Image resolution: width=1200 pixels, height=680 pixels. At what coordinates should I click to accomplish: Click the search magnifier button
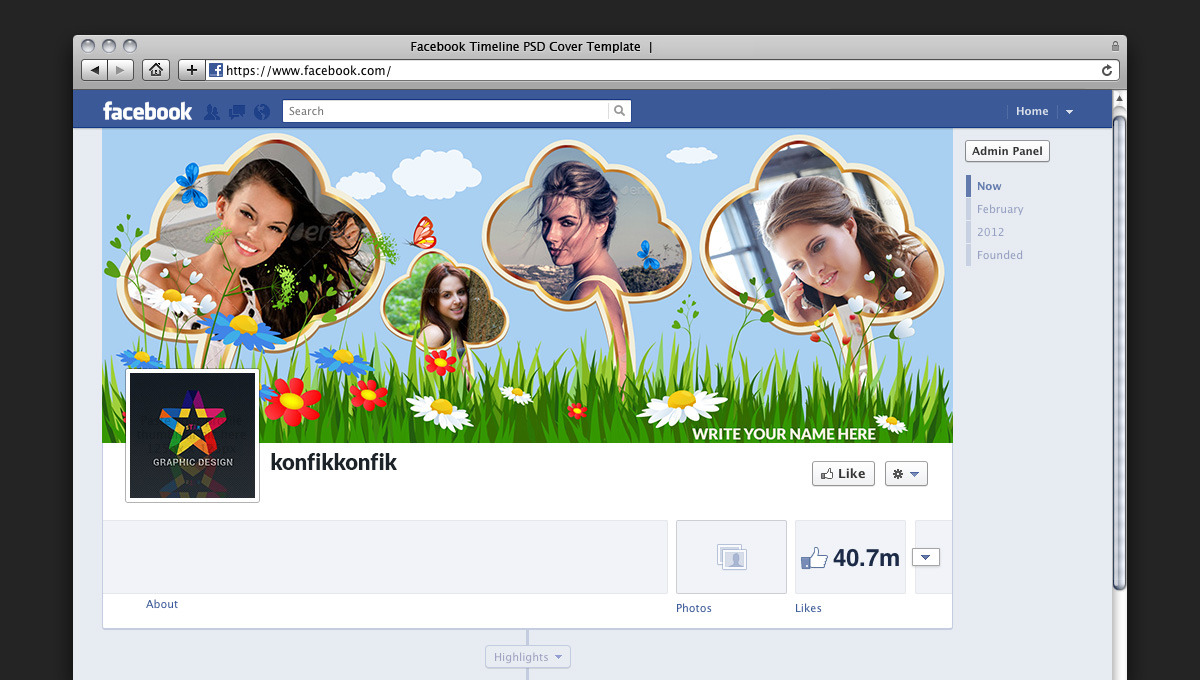click(620, 111)
